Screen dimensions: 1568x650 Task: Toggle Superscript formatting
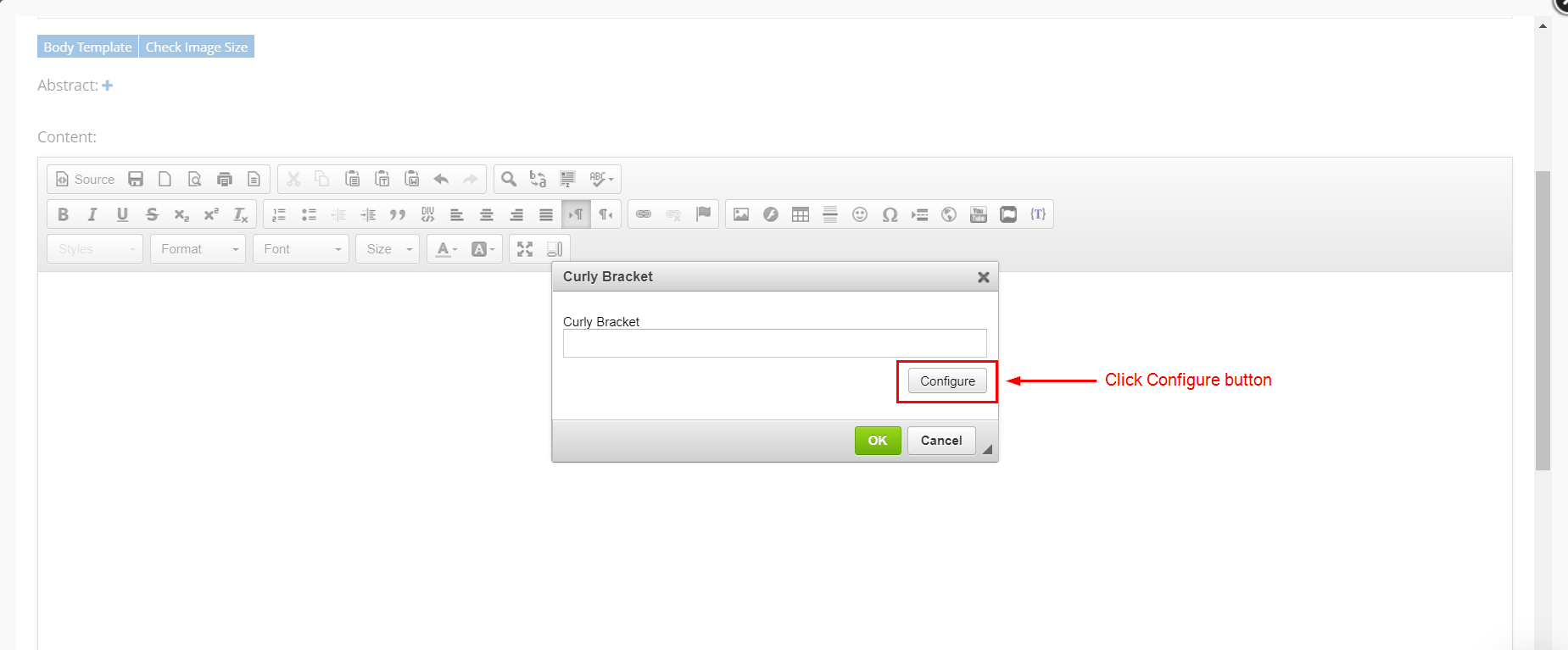[211, 214]
